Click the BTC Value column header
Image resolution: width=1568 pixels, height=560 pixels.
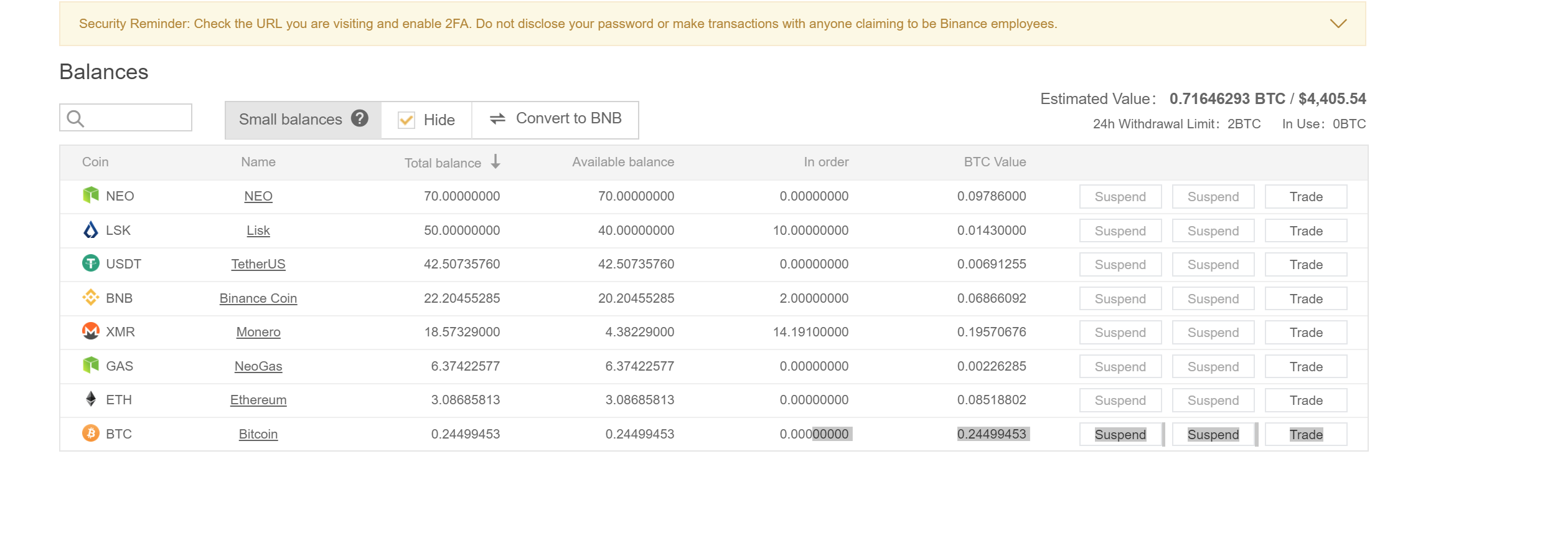(x=995, y=162)
